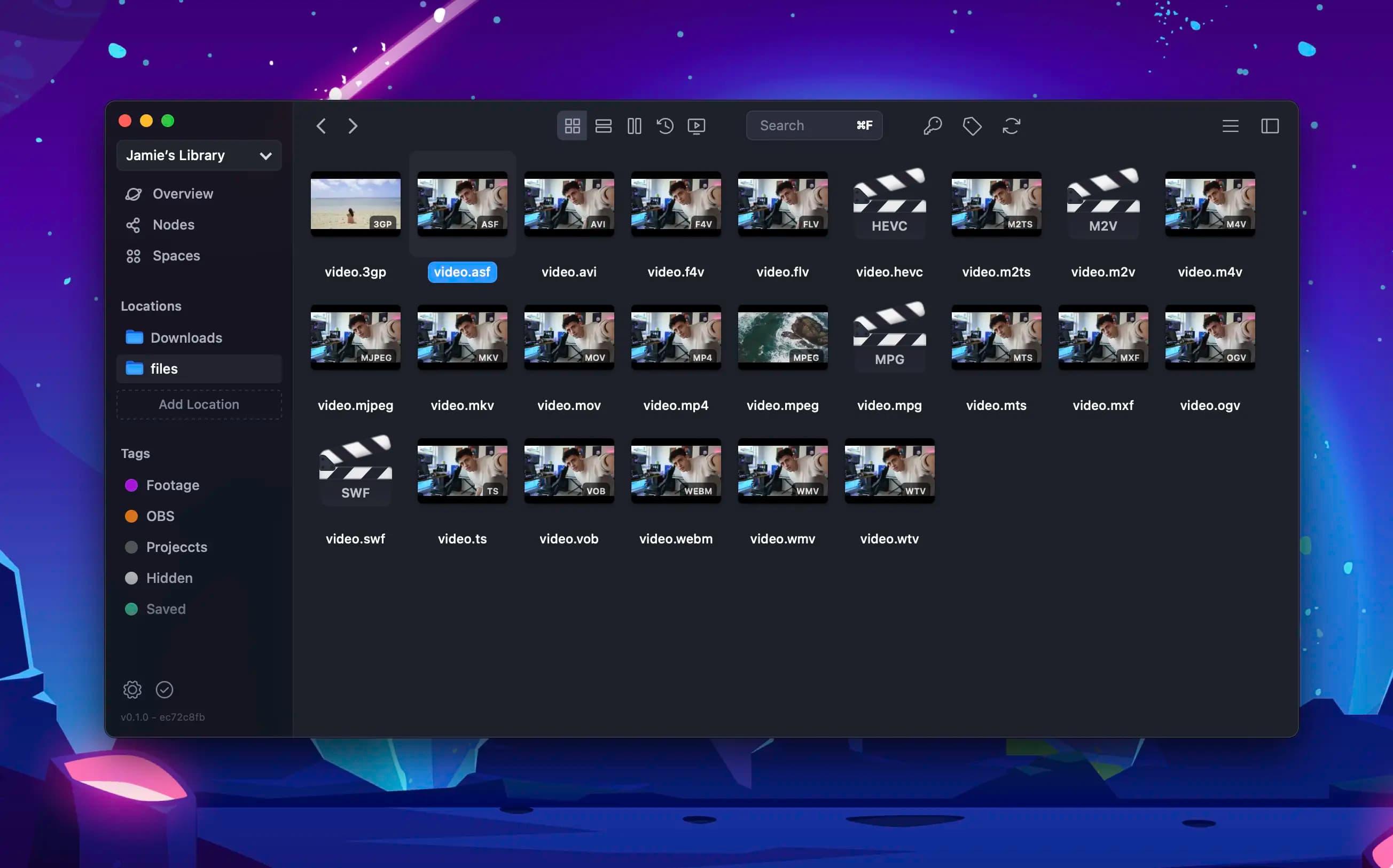This screenshot has height=868, width=1393.
Task: Select the video.vob thumbnail
Action: [x=569, y=471]
